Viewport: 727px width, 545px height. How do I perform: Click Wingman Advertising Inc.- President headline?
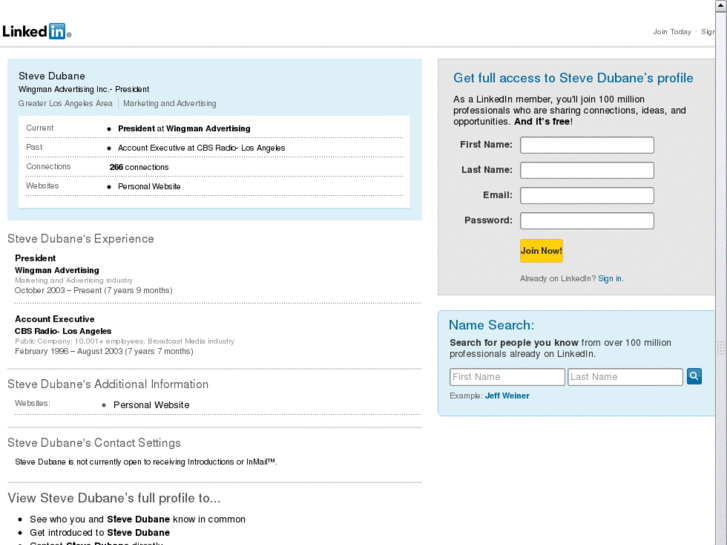point(83,89)
